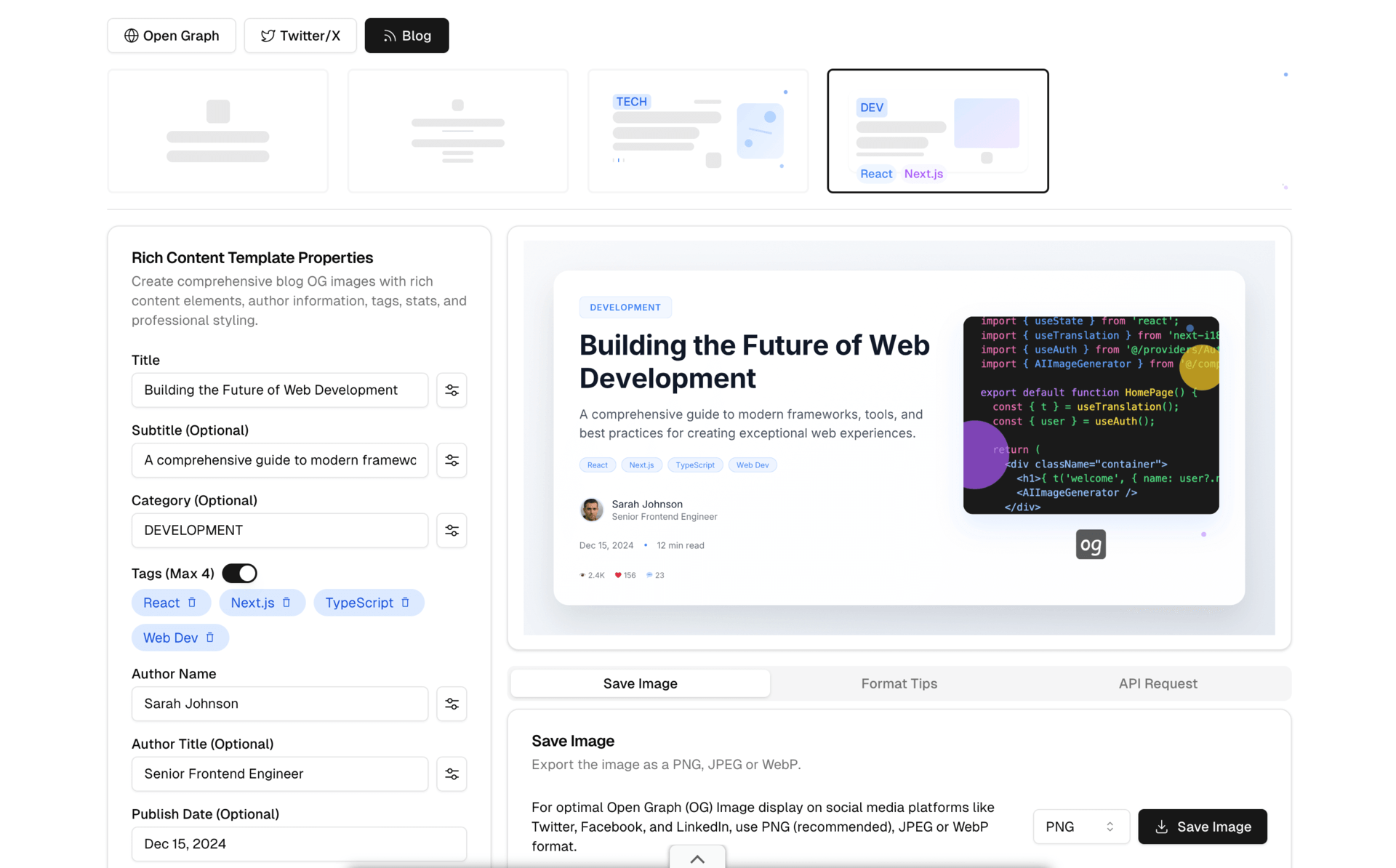
Task: Click the Web Dev tag pill in preview
Action: (x=753, y=465)
